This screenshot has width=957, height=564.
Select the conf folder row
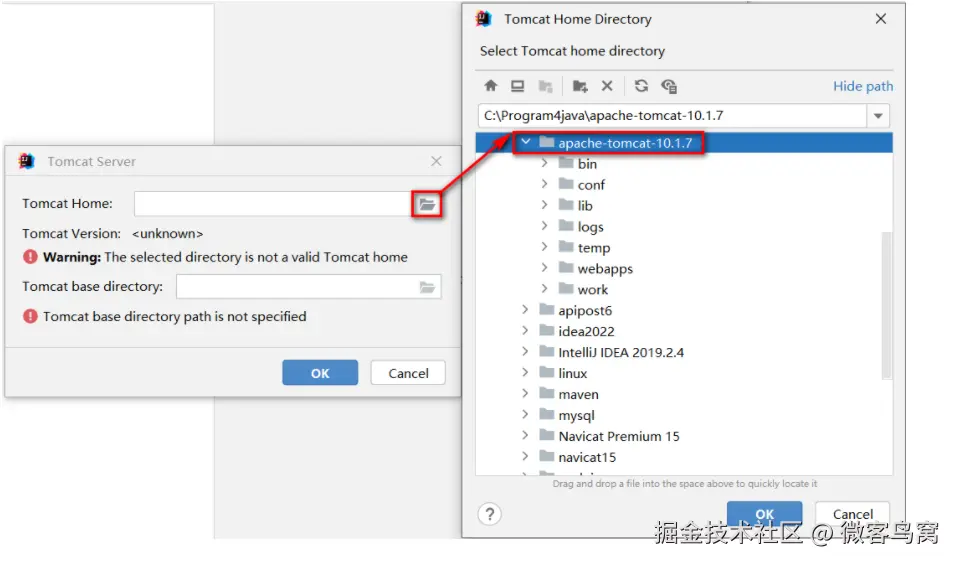point(684,184)
